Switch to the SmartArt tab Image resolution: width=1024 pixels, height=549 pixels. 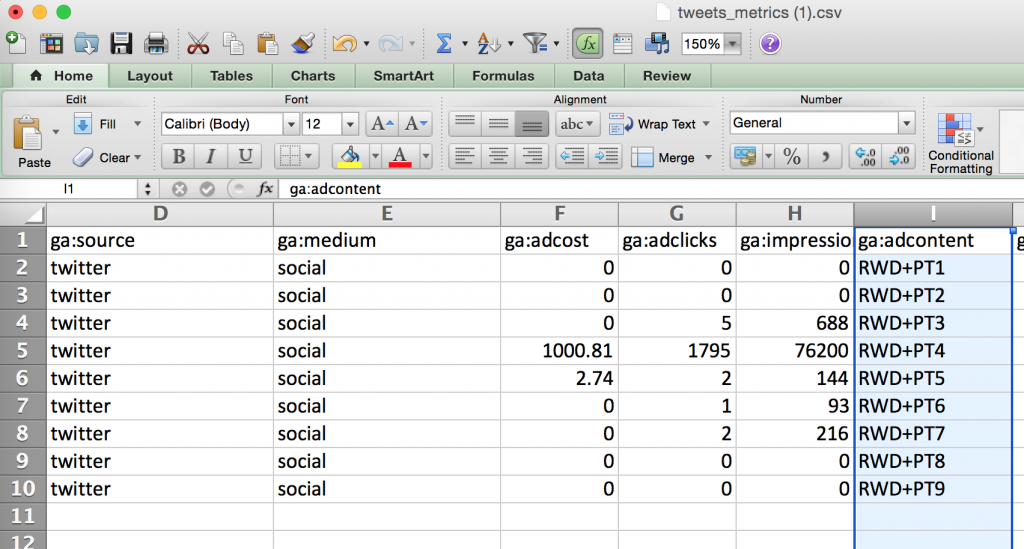click(x=404, y=76)
